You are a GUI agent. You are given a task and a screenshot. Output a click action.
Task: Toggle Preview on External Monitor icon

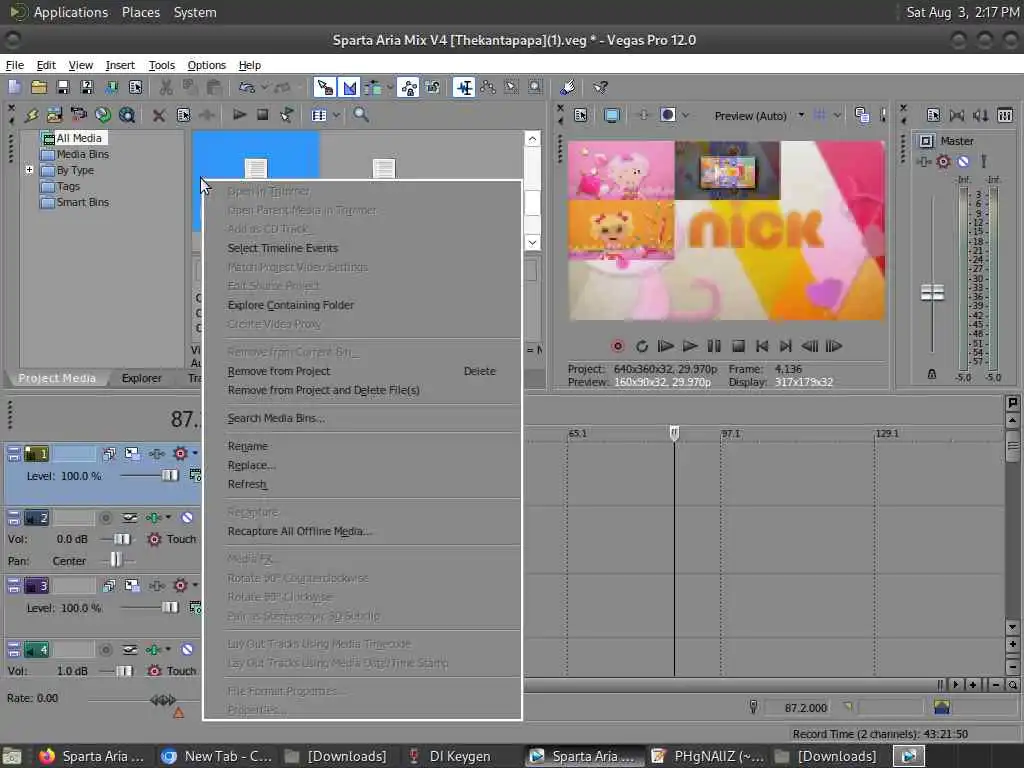click(x=612, y=116)
